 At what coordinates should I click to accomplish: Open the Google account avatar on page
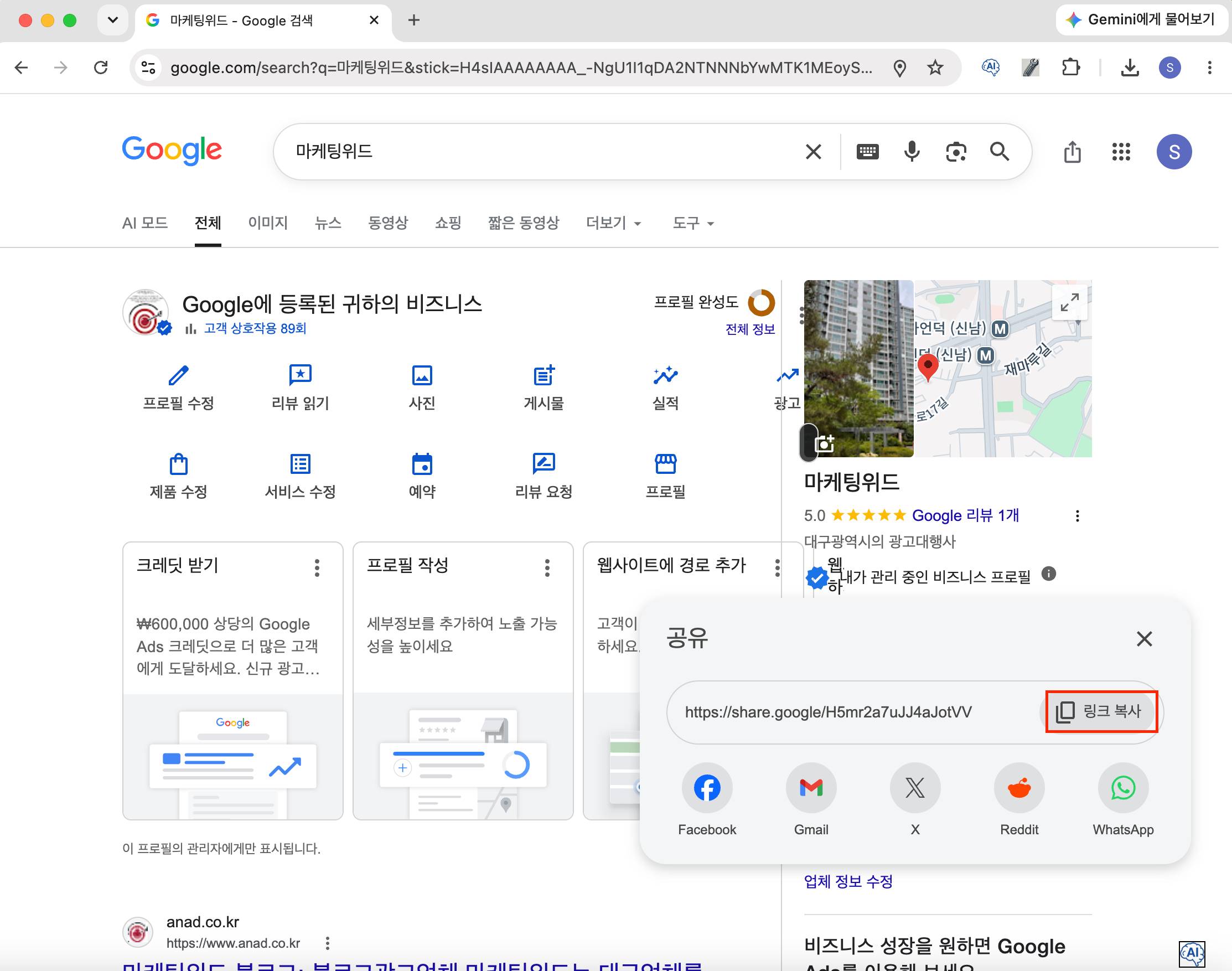point(1174,152)
